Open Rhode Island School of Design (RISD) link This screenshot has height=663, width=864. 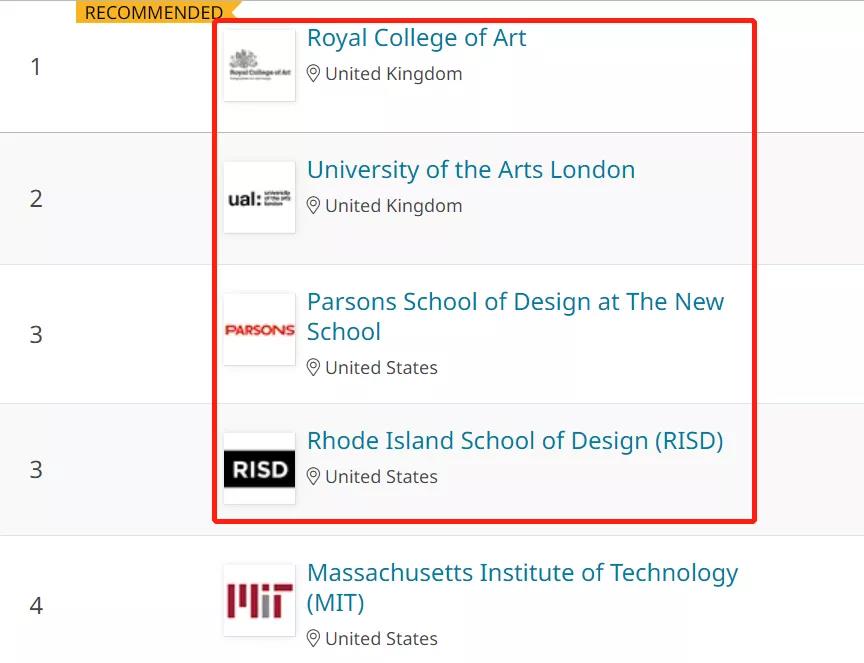click(515, 441)
